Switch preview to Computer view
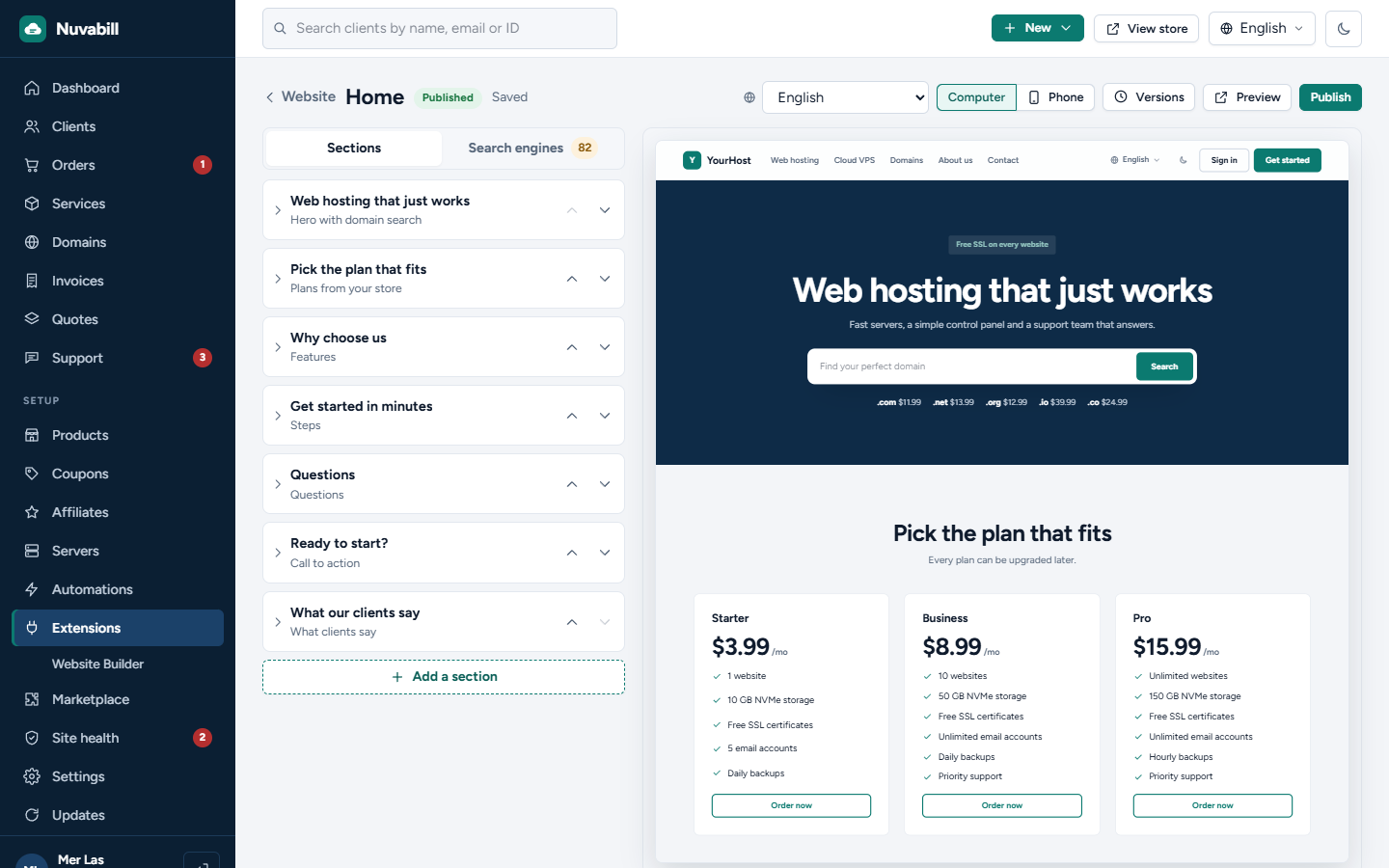1389x868 pixels. coord(976,97)
